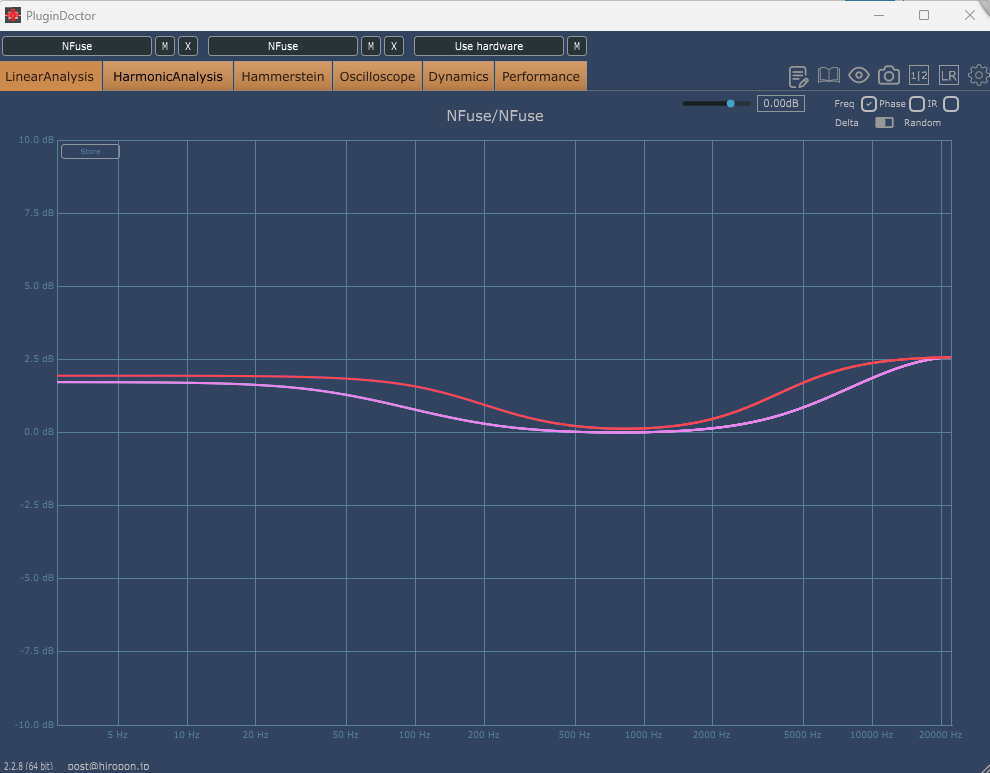Click the NFuse/NFuse graph title
This screenshot has height=773, width=990.
coord(495,116)
